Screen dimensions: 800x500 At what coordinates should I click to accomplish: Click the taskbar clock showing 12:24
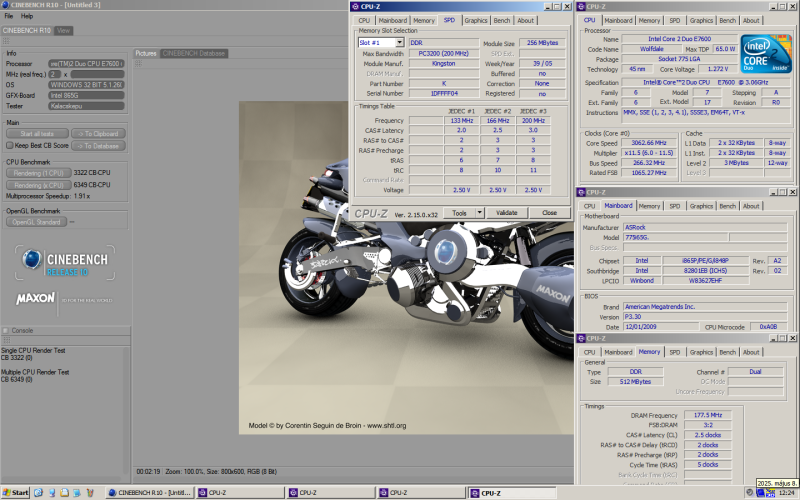point(786,493)
